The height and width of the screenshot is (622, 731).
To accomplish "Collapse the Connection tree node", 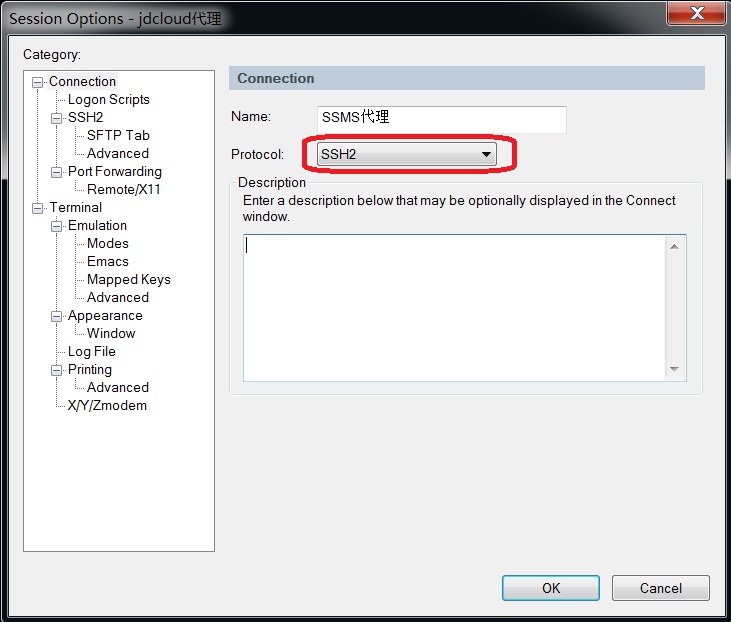I will click(x=37, y=83).
